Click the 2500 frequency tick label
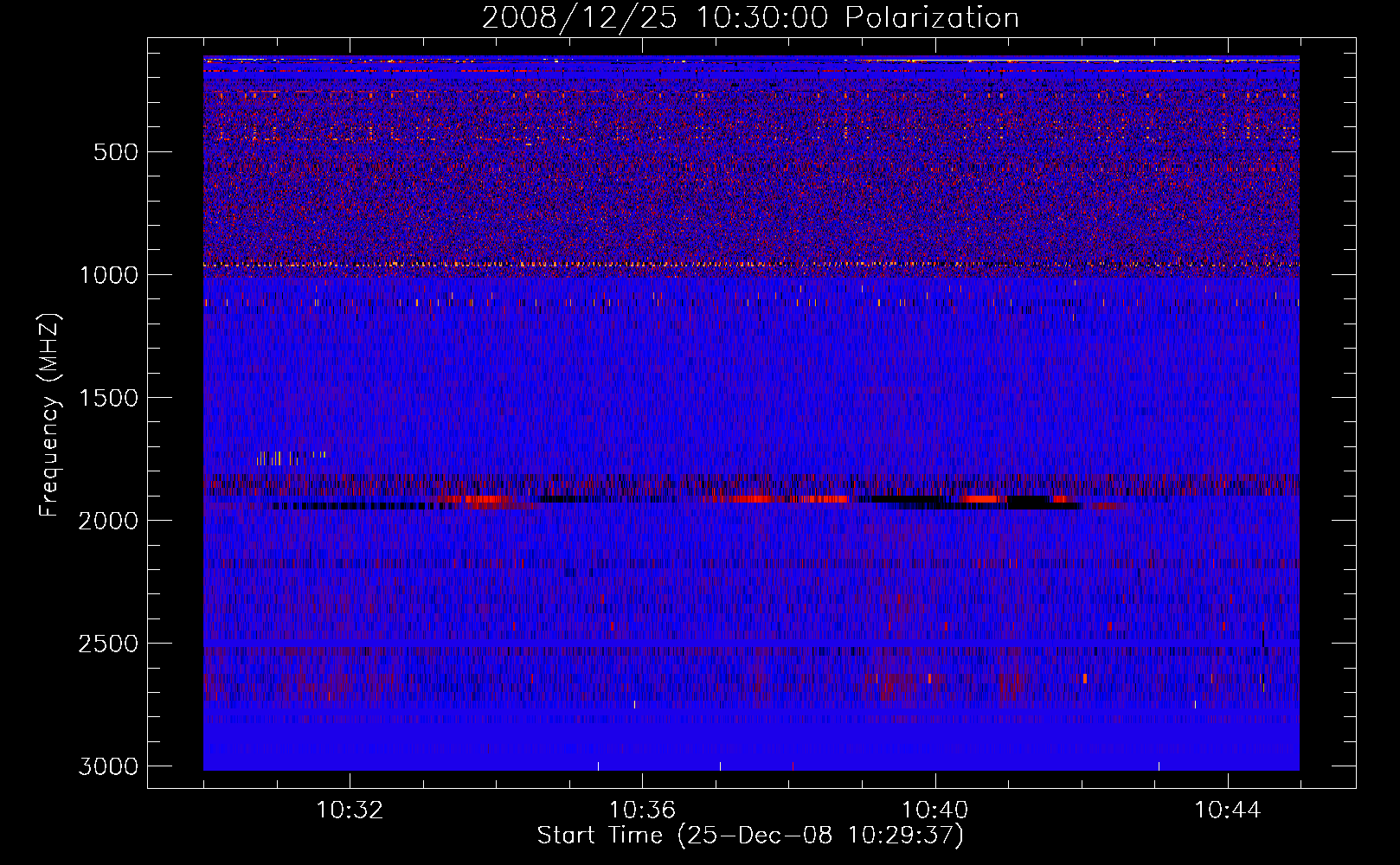The height and width of the screenshot is (865, 1400). click(108, 644)
